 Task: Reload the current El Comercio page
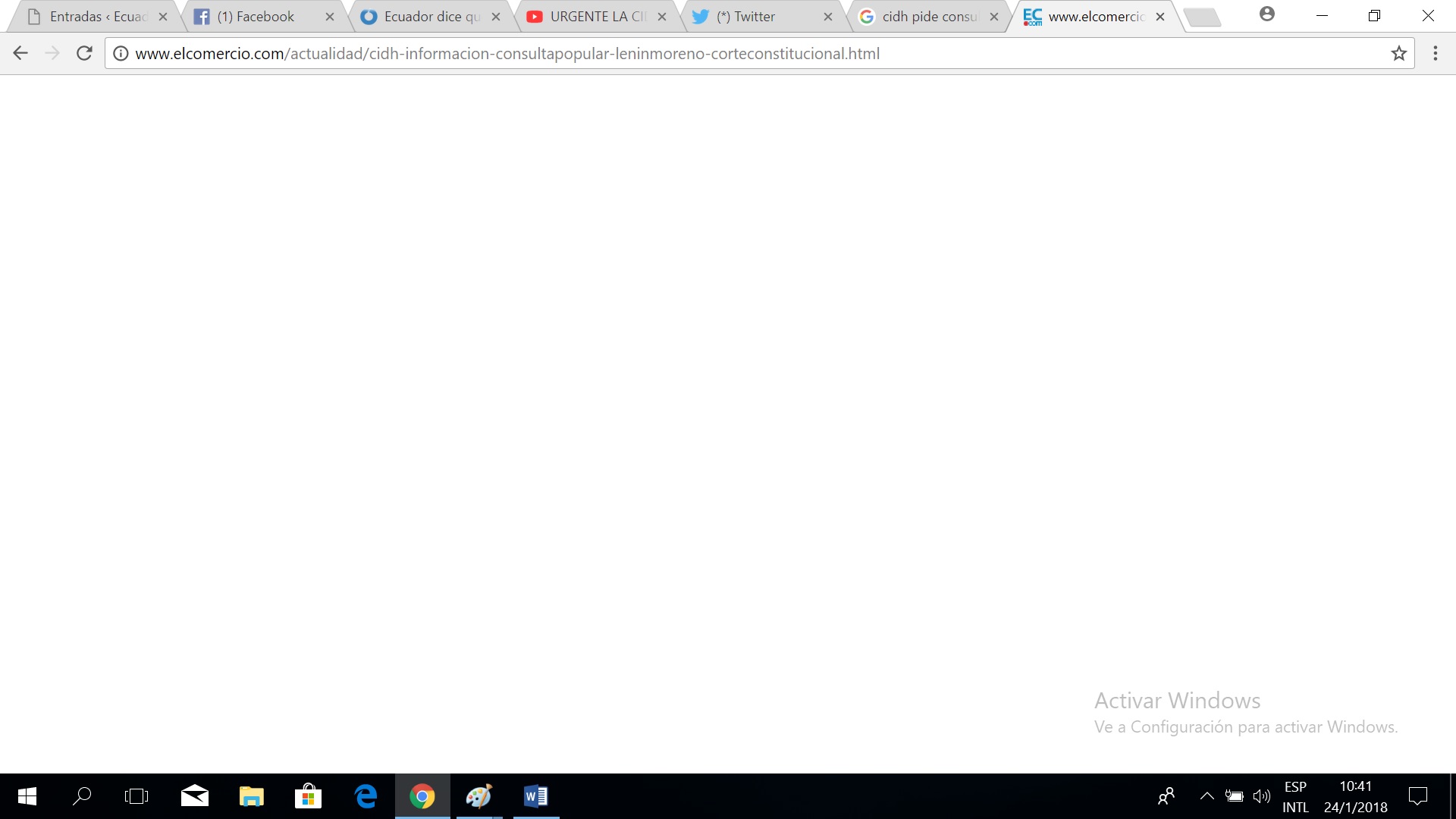tap(84, 53)
